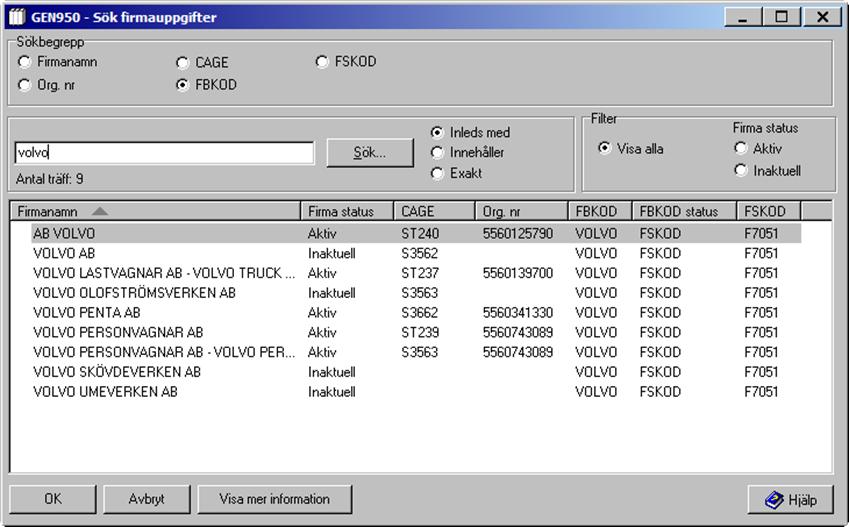The height and width of the screenshot is (527, 849).
Task: Select the VOLVO AB row
Action: (x=416, y=253)
